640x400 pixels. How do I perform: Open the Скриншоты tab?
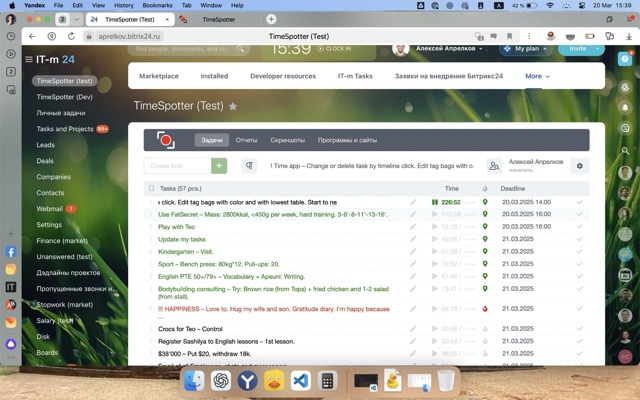pos(287,141)
